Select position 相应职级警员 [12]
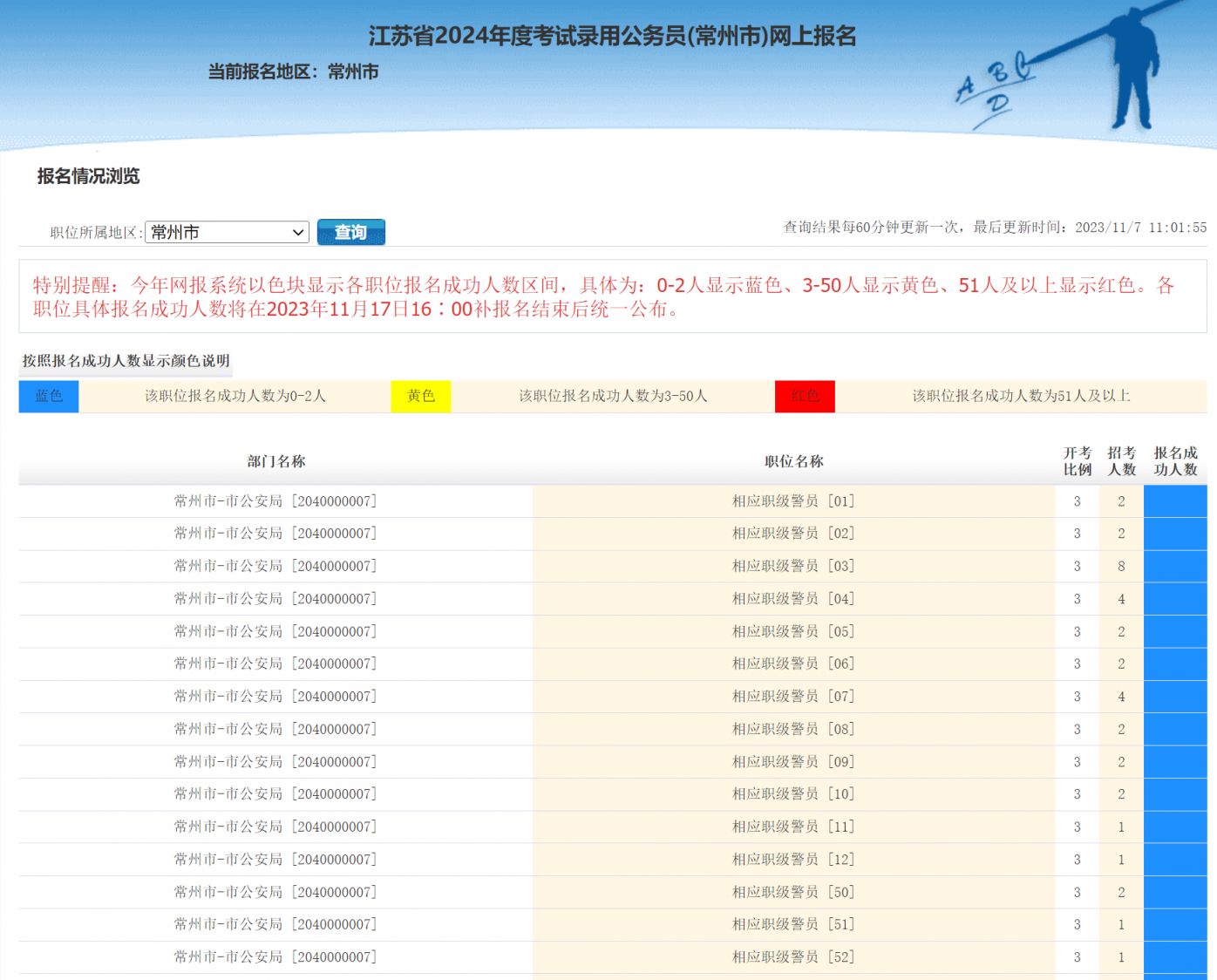Screen dimensions: 1217x980 (794, 860)
